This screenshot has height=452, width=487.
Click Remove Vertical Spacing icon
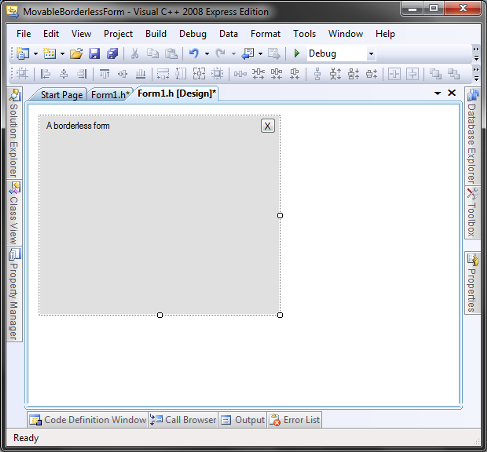click(x=371, y=74)
